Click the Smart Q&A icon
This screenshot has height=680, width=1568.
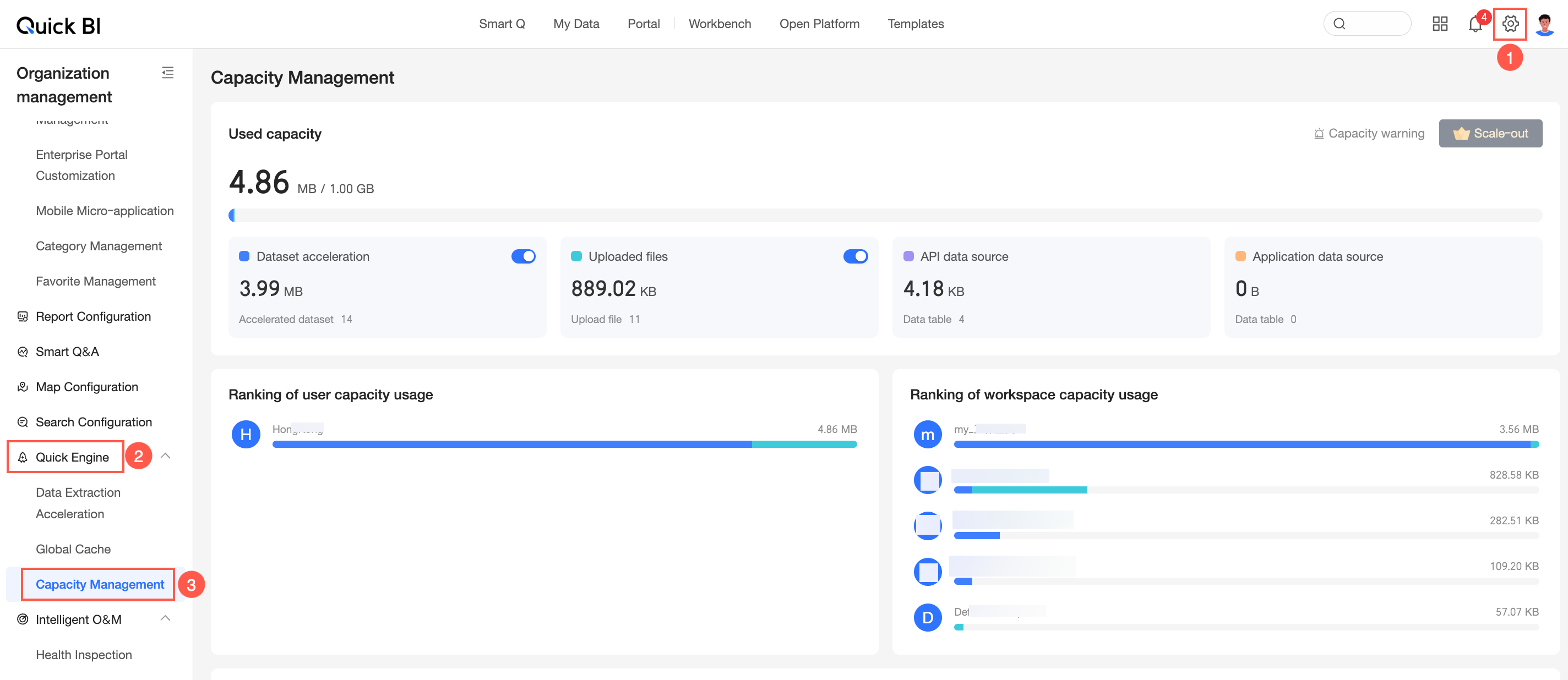tap(23, 352)
